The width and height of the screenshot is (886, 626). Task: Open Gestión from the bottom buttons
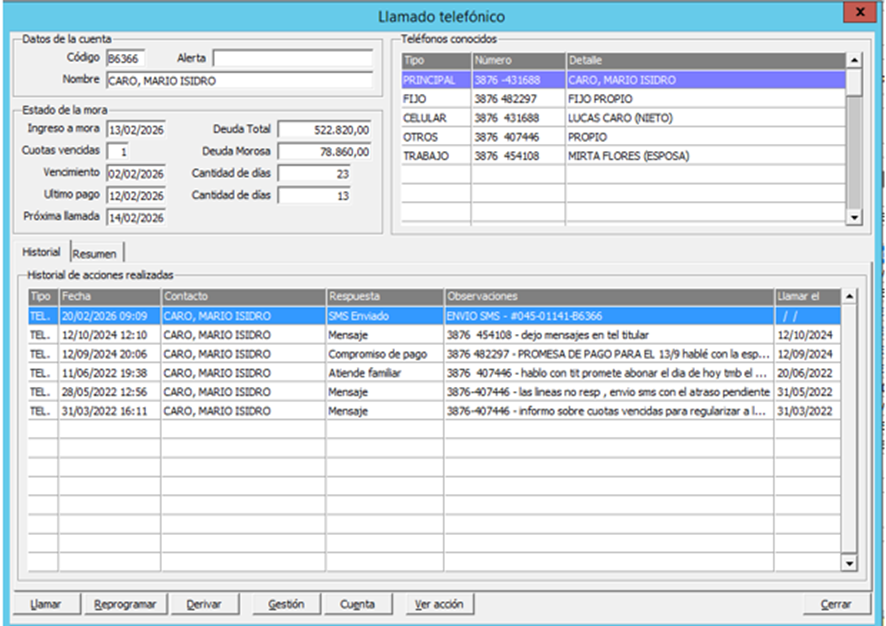(x=286, y=604)
